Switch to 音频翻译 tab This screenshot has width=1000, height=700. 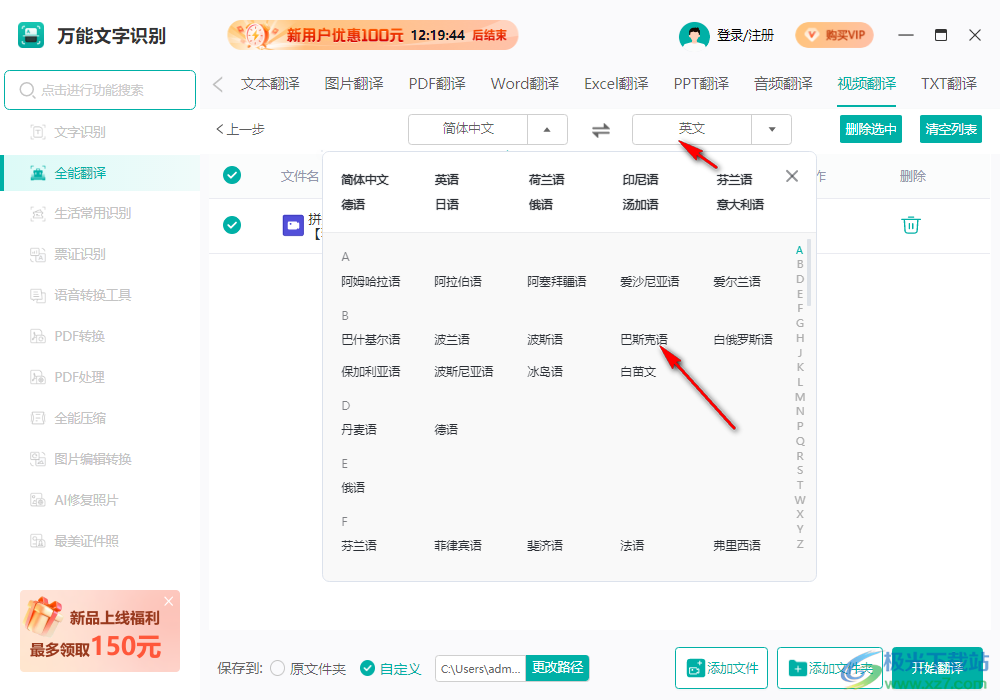[x=783, y=84]
